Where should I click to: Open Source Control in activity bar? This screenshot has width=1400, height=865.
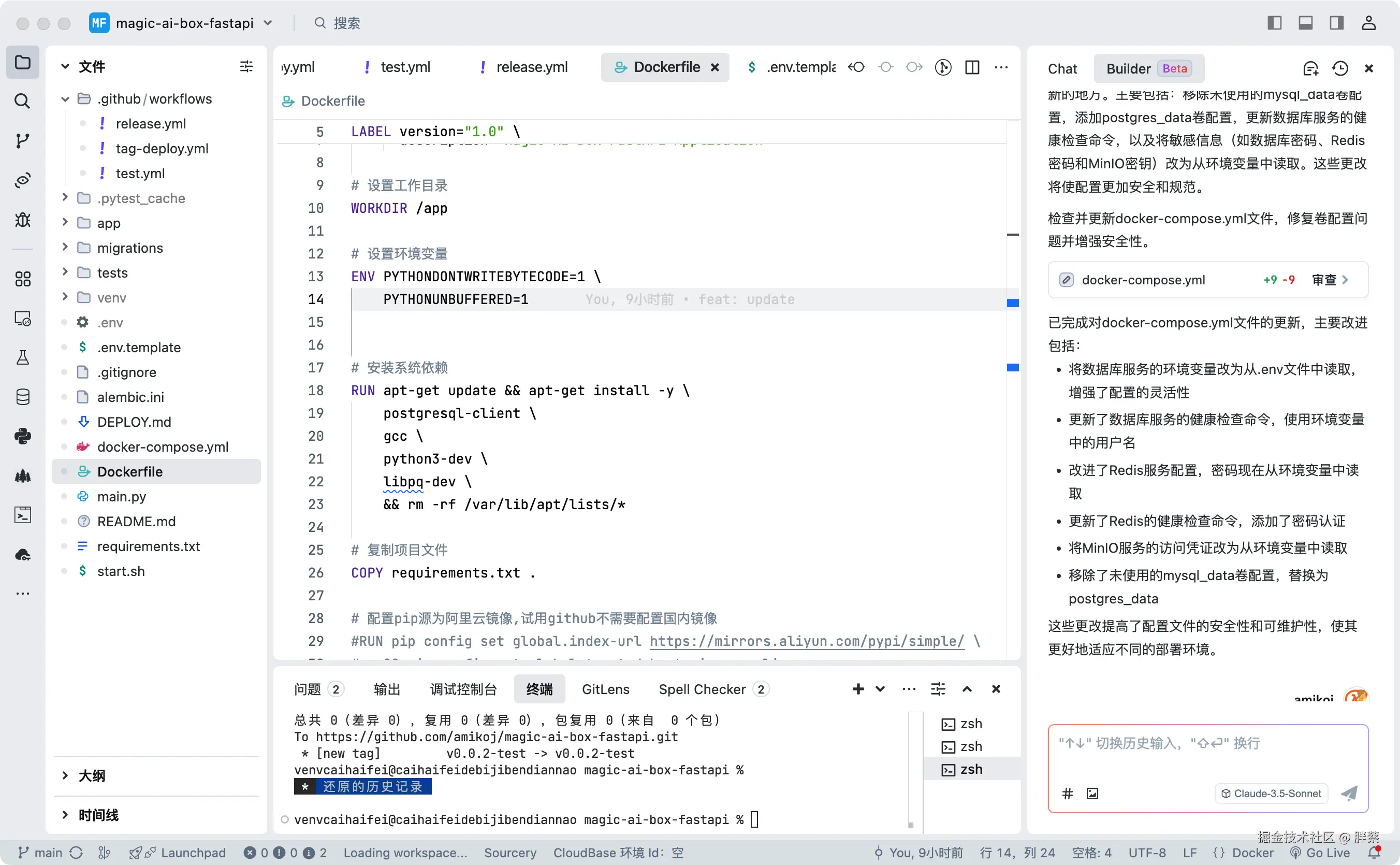coord(22,141)
